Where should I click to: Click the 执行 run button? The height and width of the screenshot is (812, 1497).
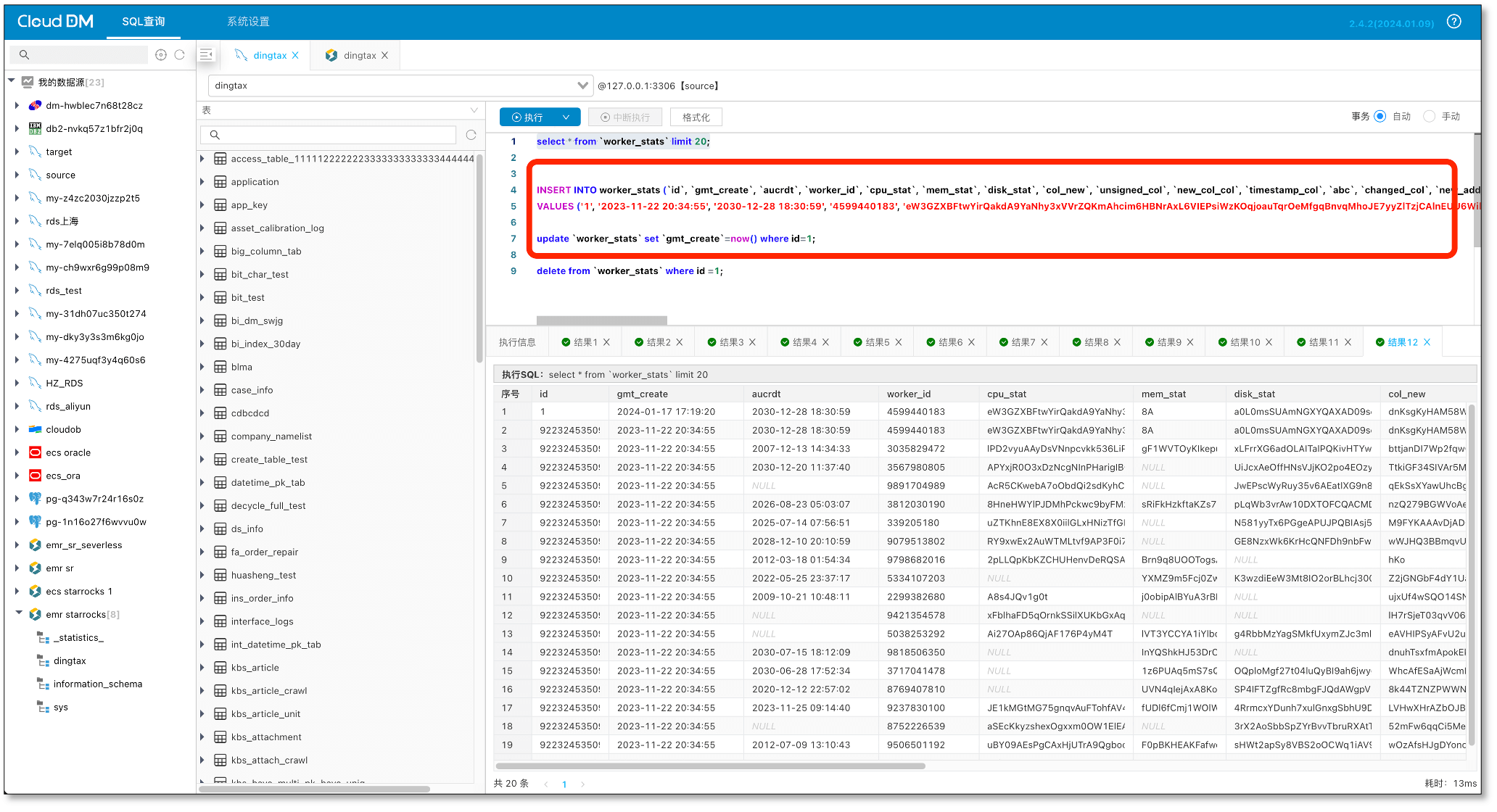(x=528, y=117)
